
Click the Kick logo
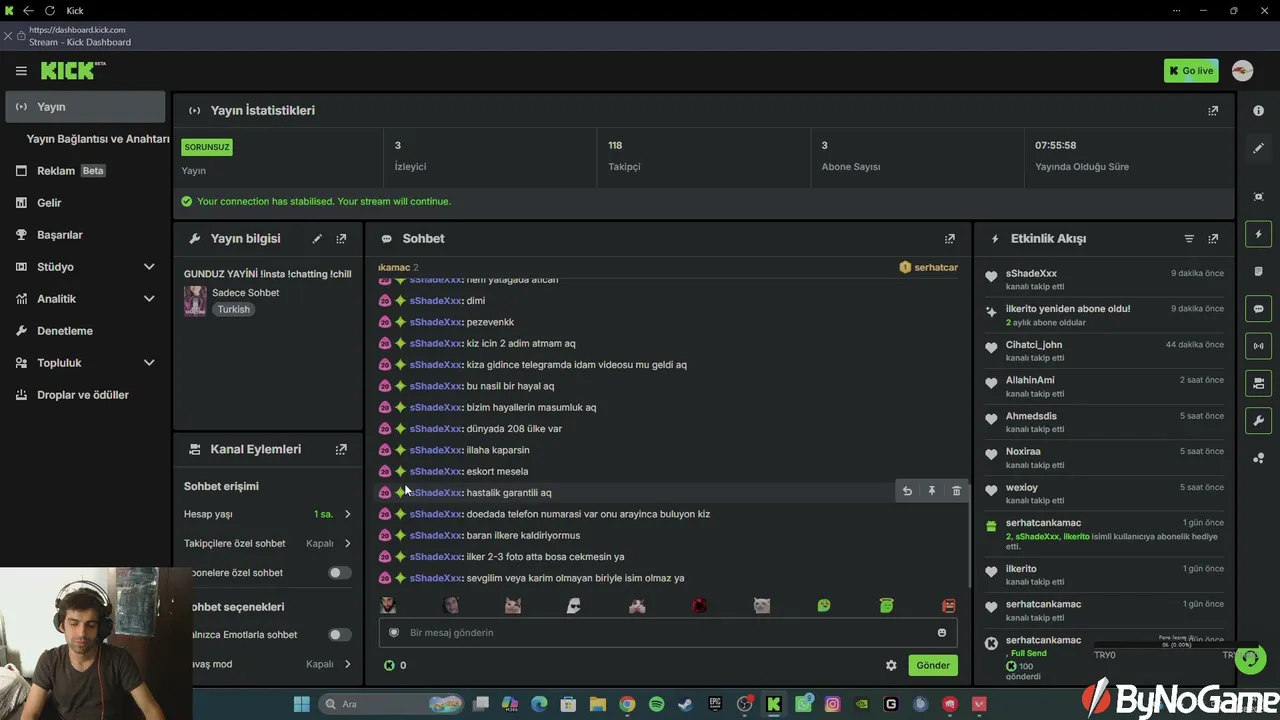pyautogui.click(x=73, y=70)
